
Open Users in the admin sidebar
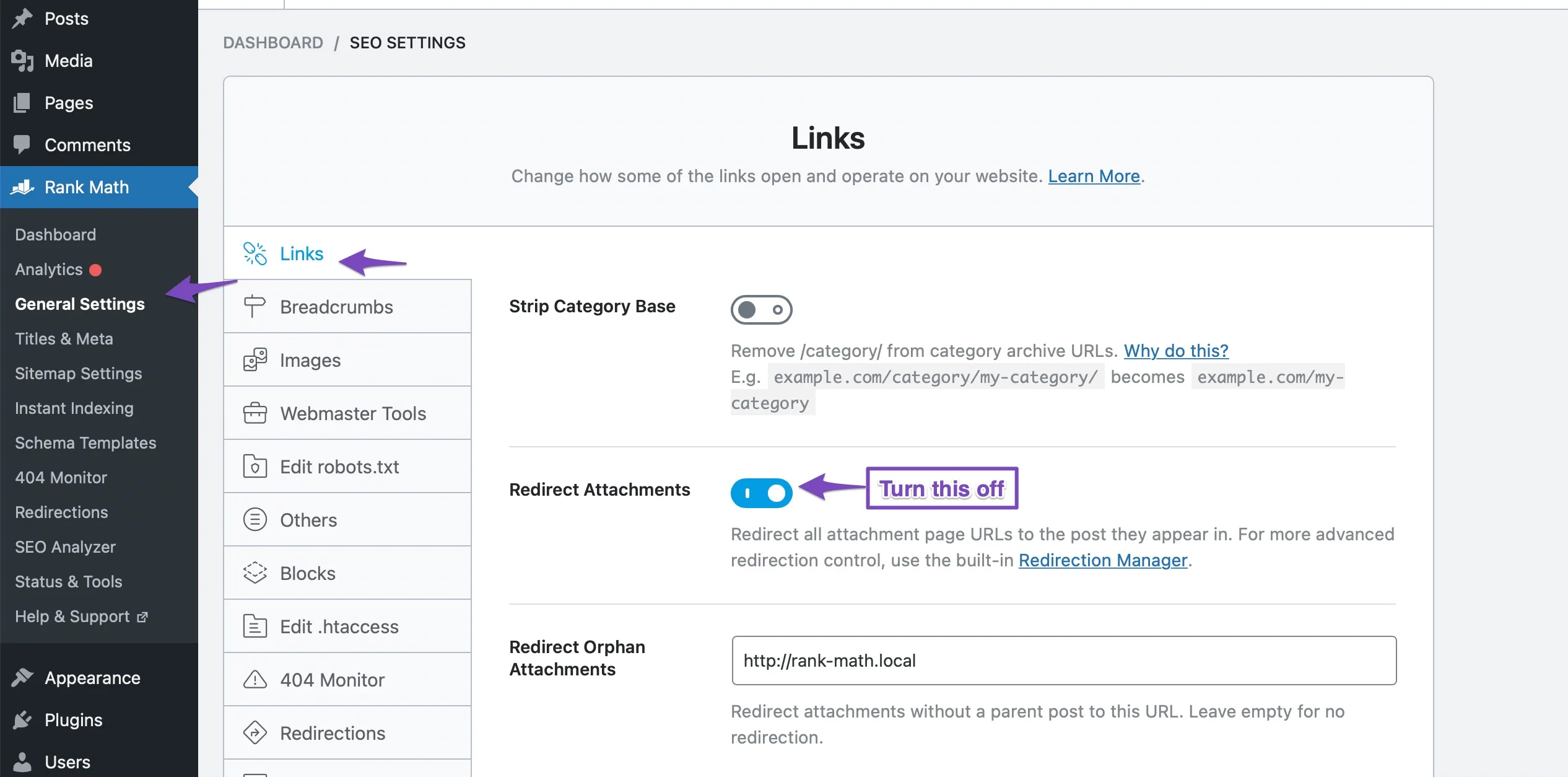pyautogui.click(x=99, y=762)
